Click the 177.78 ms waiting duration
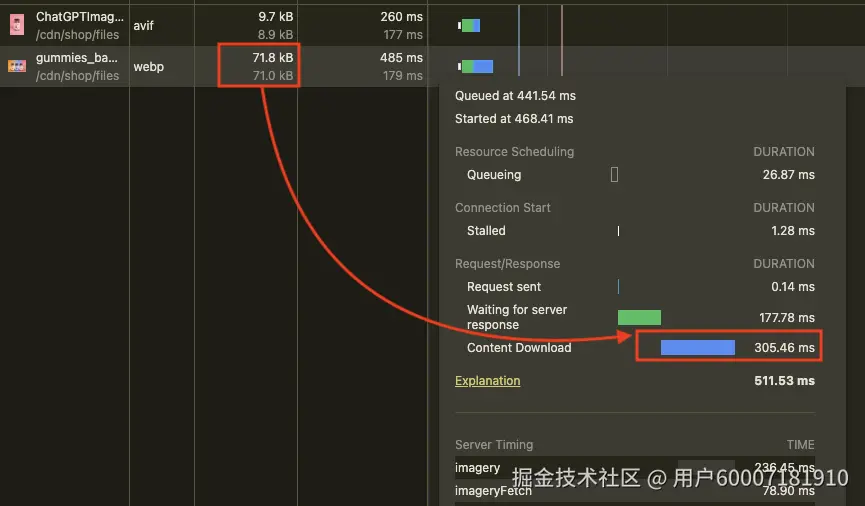Image resolution: width=865 pixels, height=506 pixels. (x=787, y=318)
